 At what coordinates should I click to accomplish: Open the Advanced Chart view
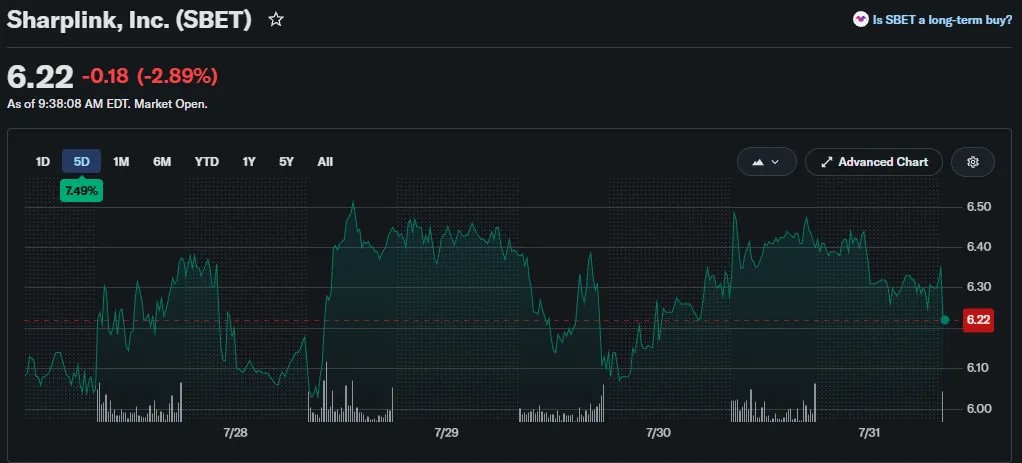tap(874, 162)
